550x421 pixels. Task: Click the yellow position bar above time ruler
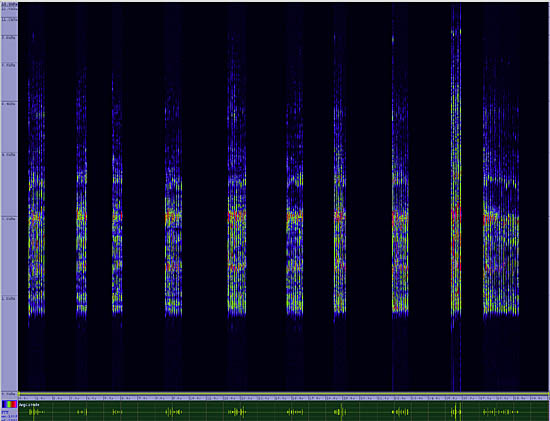[284, 394]
